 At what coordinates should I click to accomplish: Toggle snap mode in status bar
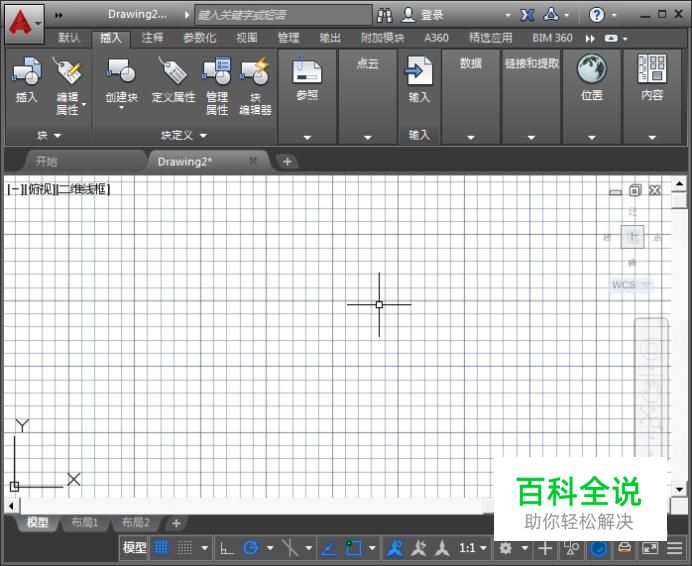[x=185, y=548]
